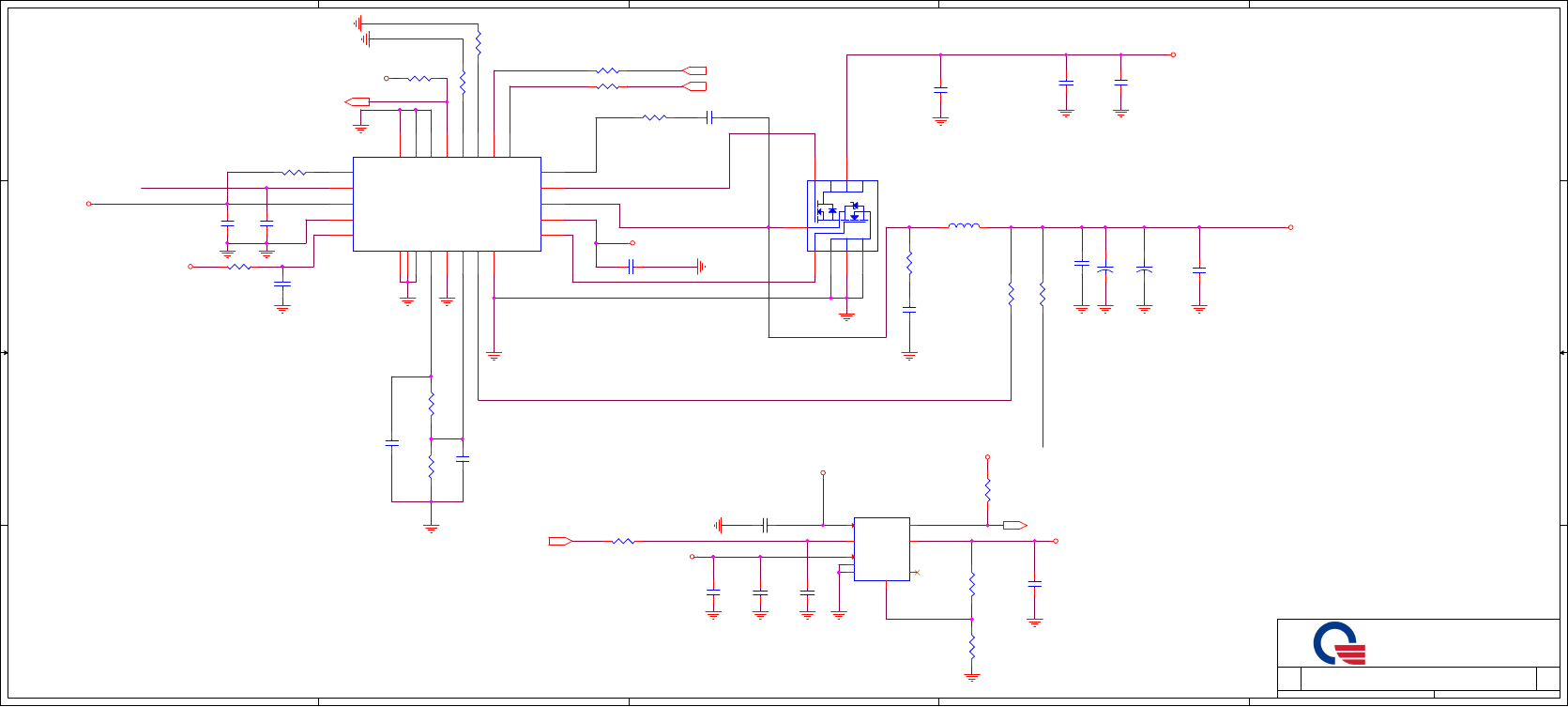Select the bottom ground resistor under small IC divider

[972, 648]
